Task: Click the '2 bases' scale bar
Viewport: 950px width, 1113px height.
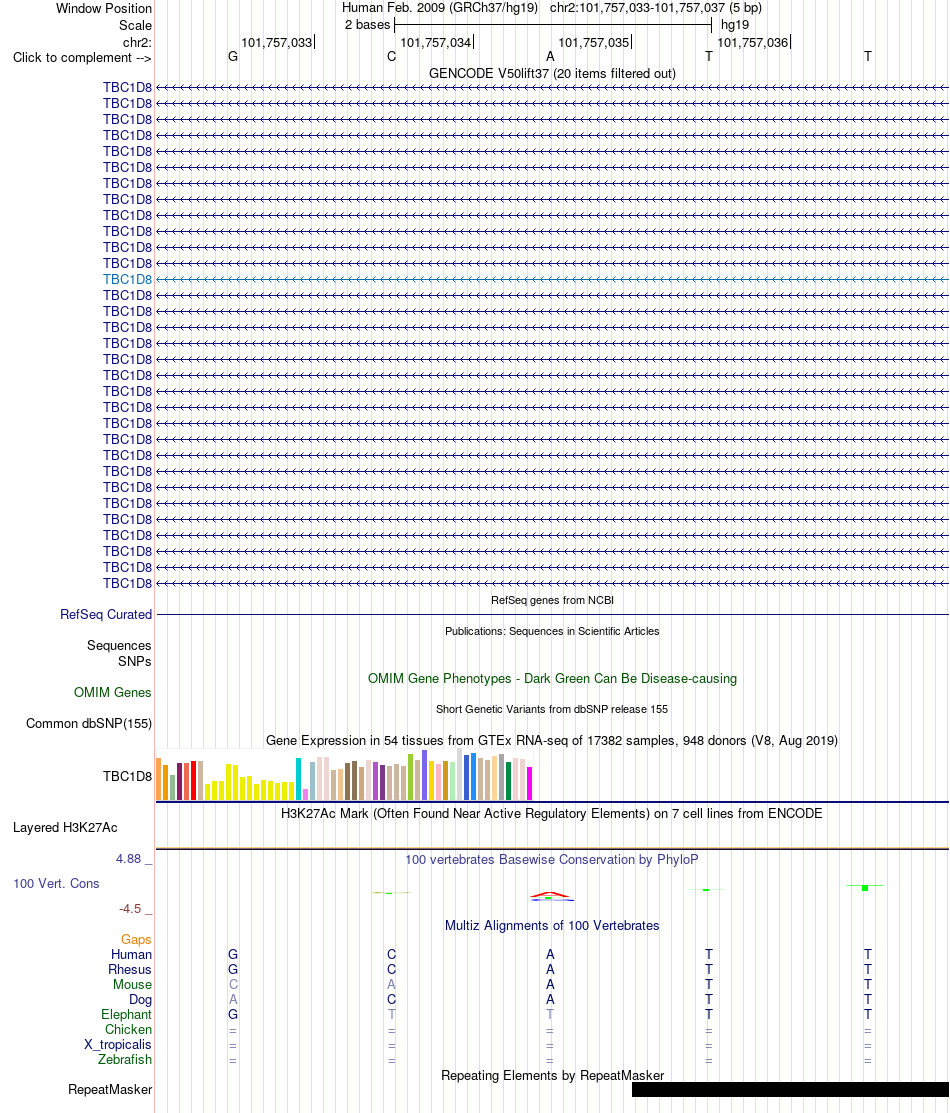Action: click(552, 25)
